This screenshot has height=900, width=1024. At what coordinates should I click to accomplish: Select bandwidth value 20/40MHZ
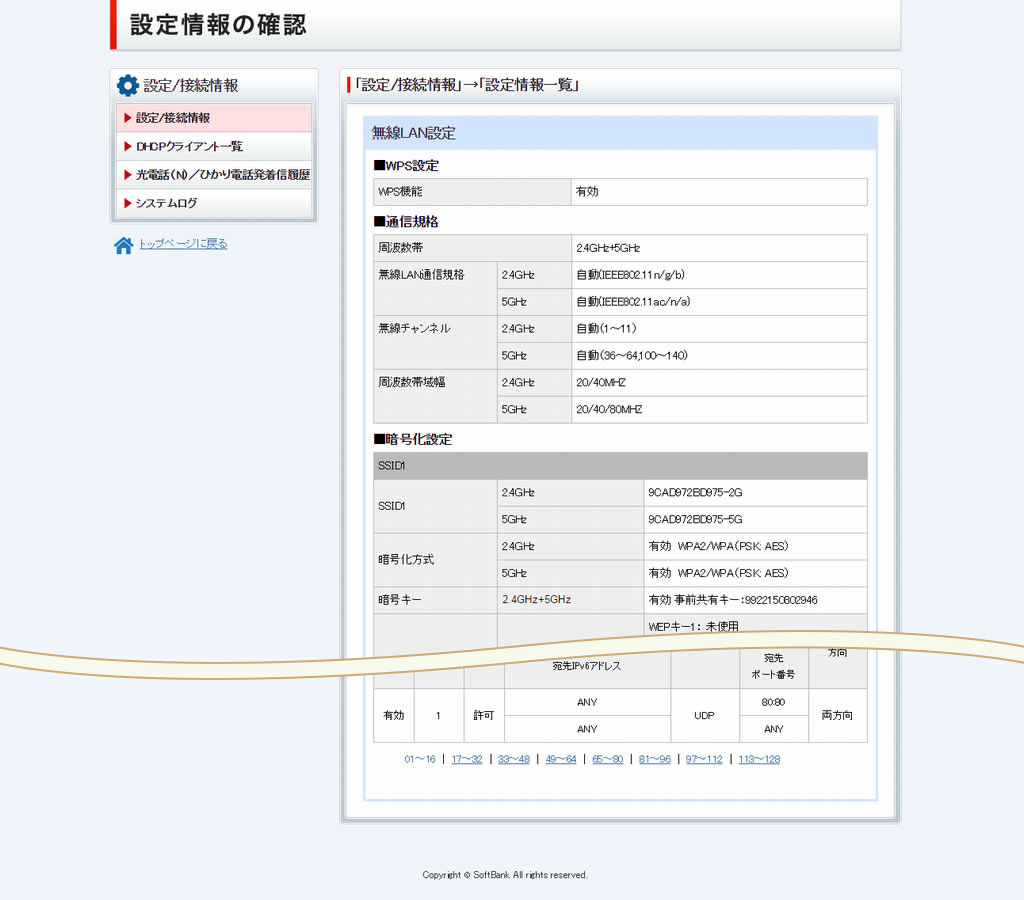(x=719, y=383)
